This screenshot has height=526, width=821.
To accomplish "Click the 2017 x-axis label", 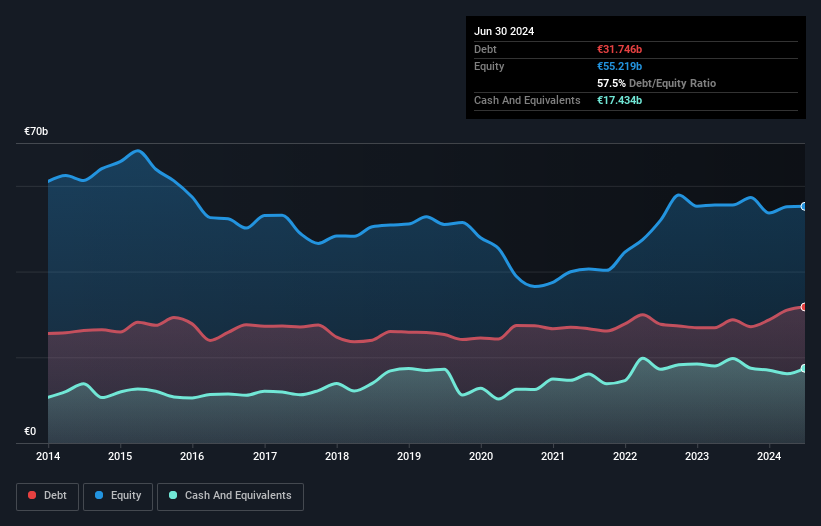I will pos(265,456).
